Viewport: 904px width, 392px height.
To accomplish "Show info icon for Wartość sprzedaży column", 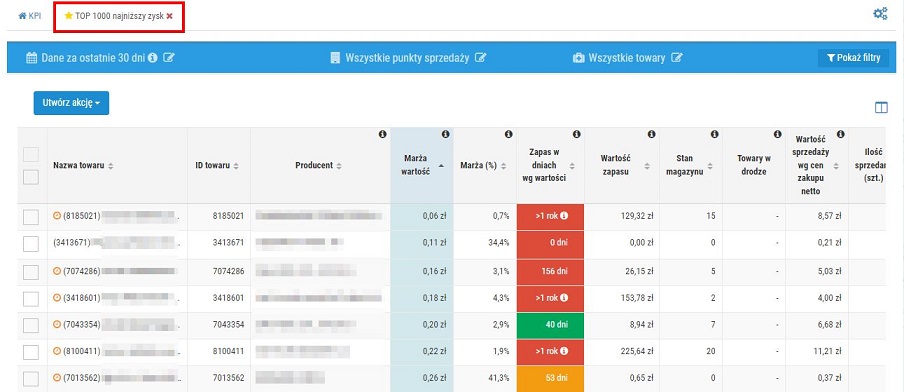I will (x=841, y=134).
